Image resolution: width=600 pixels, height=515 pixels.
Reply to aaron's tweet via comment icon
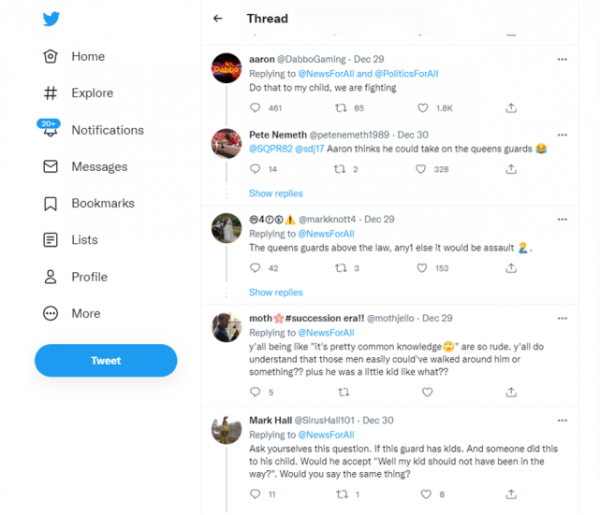[x=255, y=108]
